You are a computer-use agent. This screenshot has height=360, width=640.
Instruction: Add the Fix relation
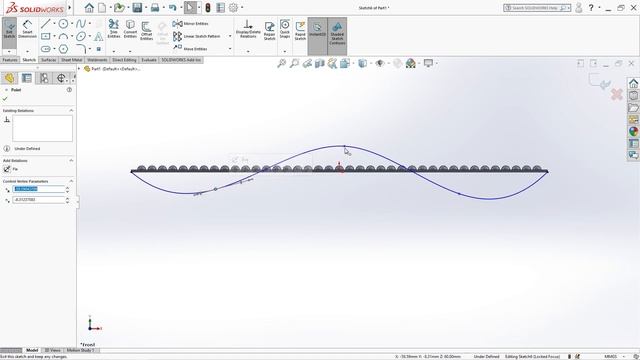coord(11,169)
